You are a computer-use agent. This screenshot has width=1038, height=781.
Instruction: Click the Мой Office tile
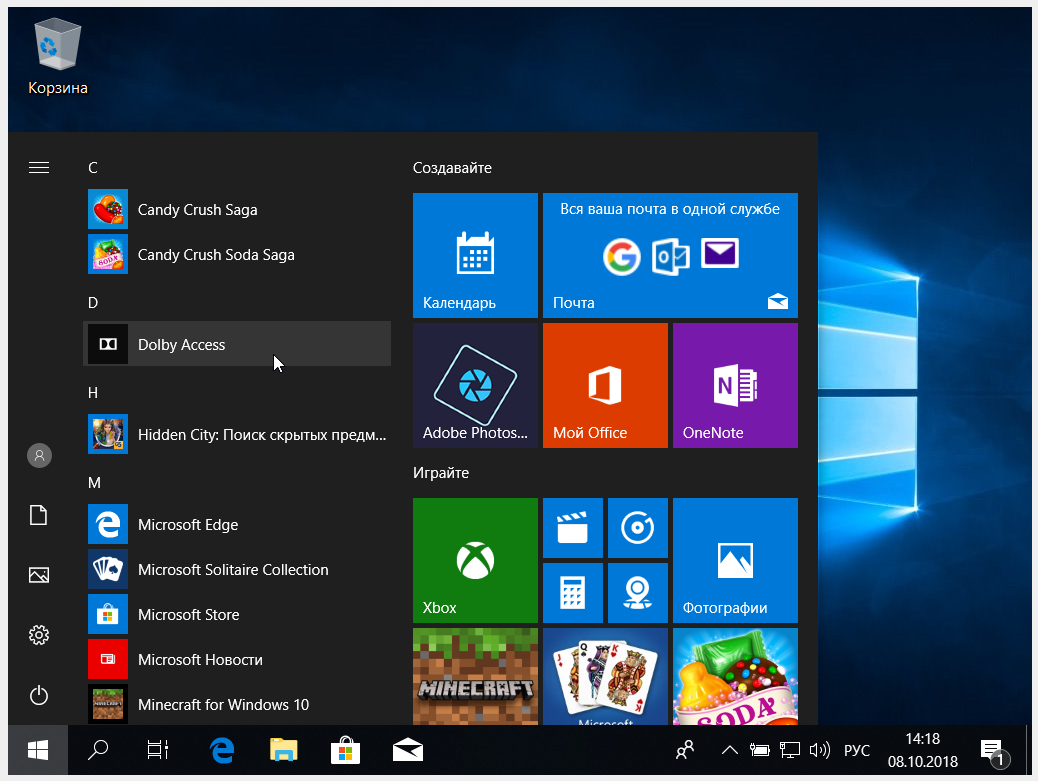605,385
